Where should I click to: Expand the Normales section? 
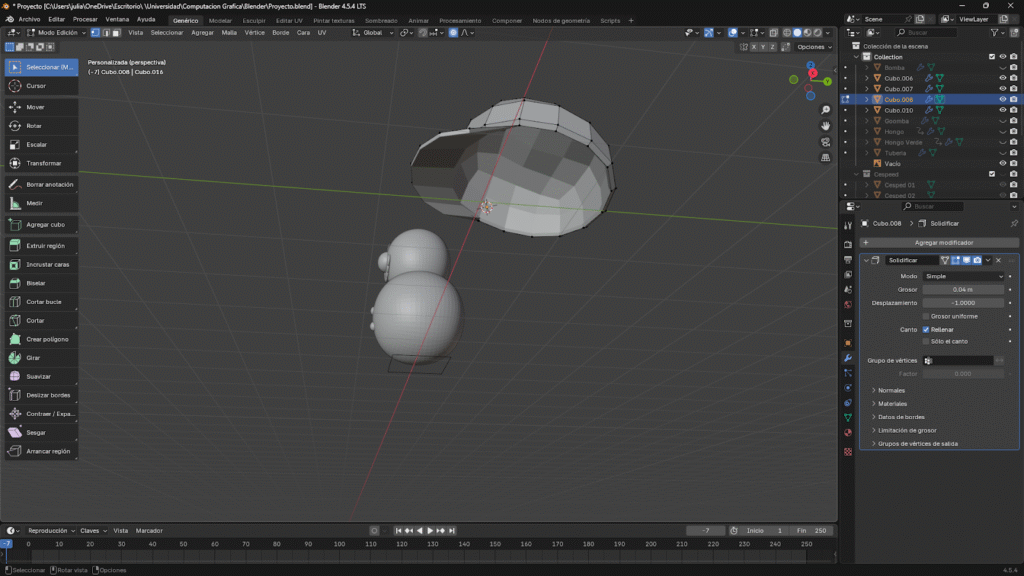(891, 390)
